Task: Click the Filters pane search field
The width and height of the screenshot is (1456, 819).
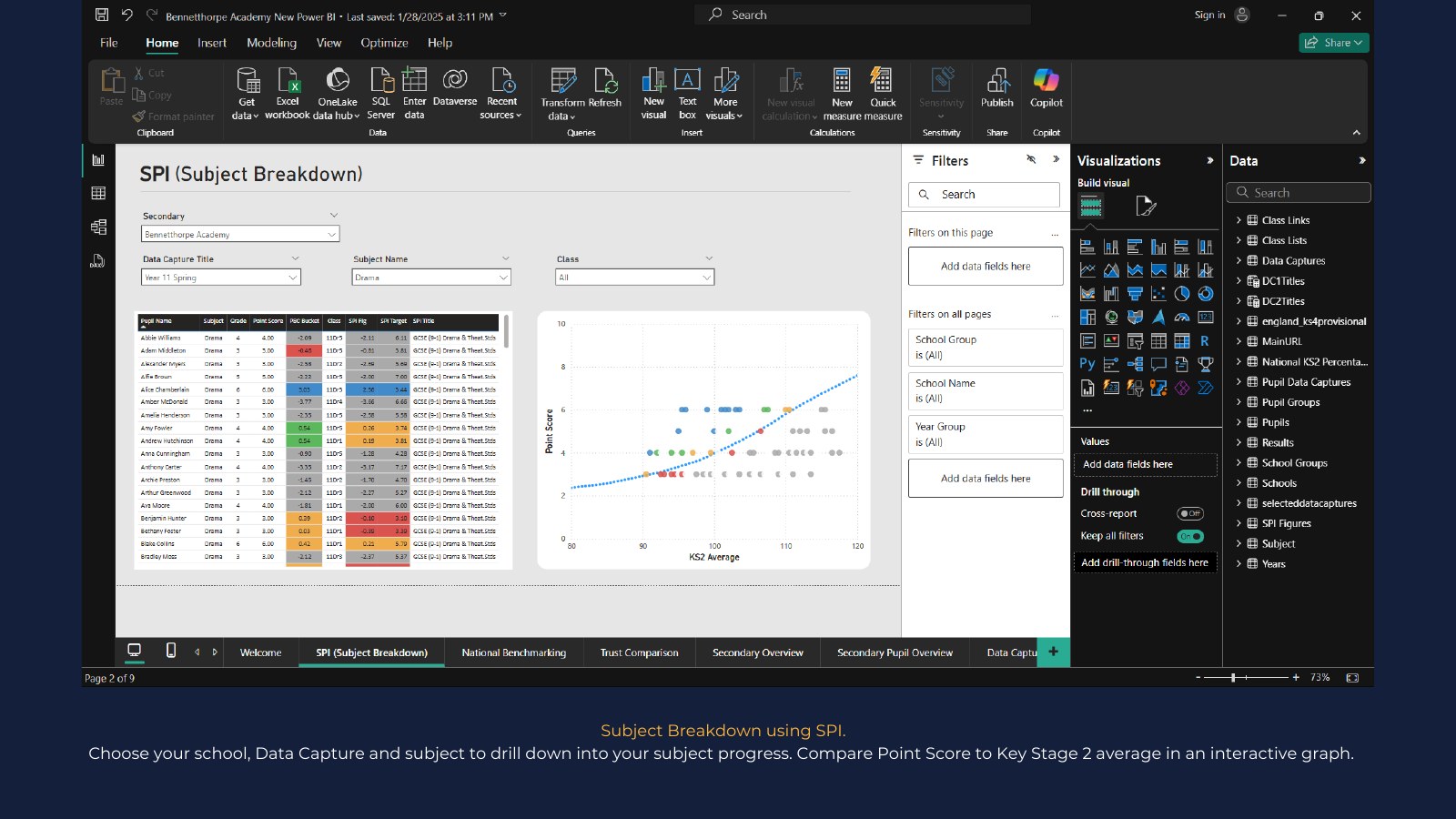Action: [x=984, y=195]
